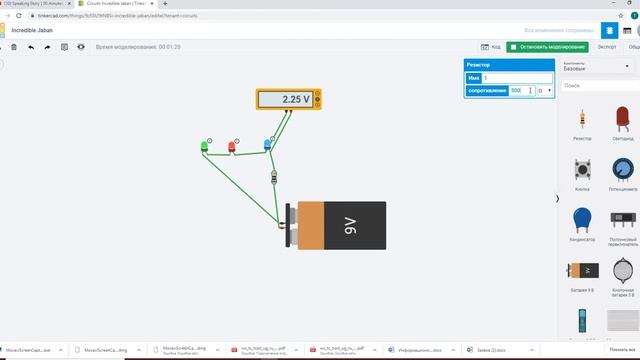Open the Code editor button

(491, 47)
